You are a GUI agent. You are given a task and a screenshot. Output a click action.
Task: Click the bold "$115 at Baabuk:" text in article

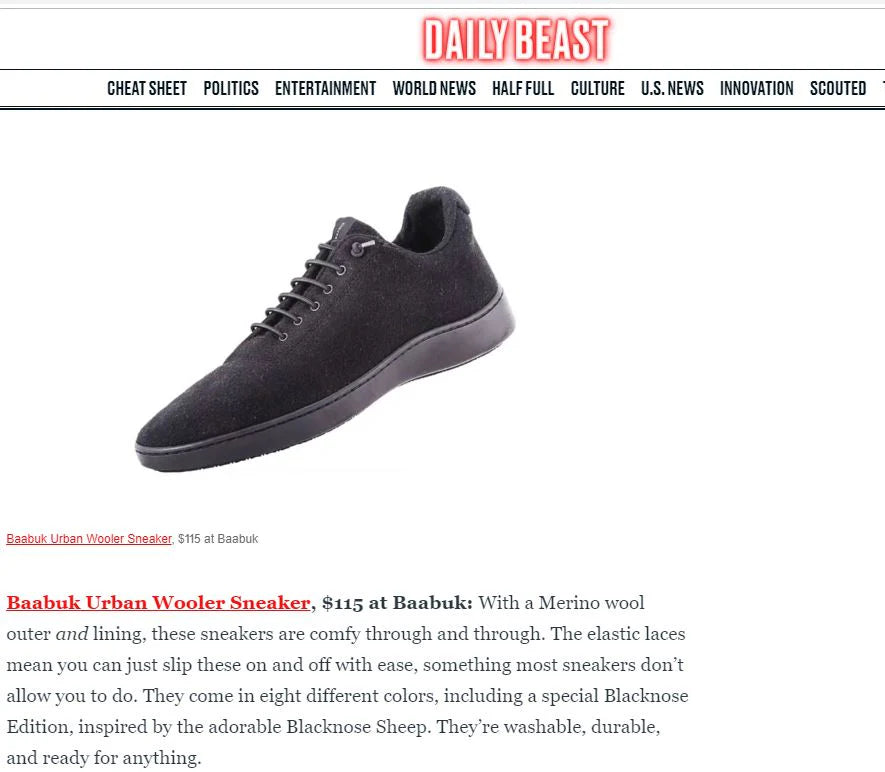point(397,603)
